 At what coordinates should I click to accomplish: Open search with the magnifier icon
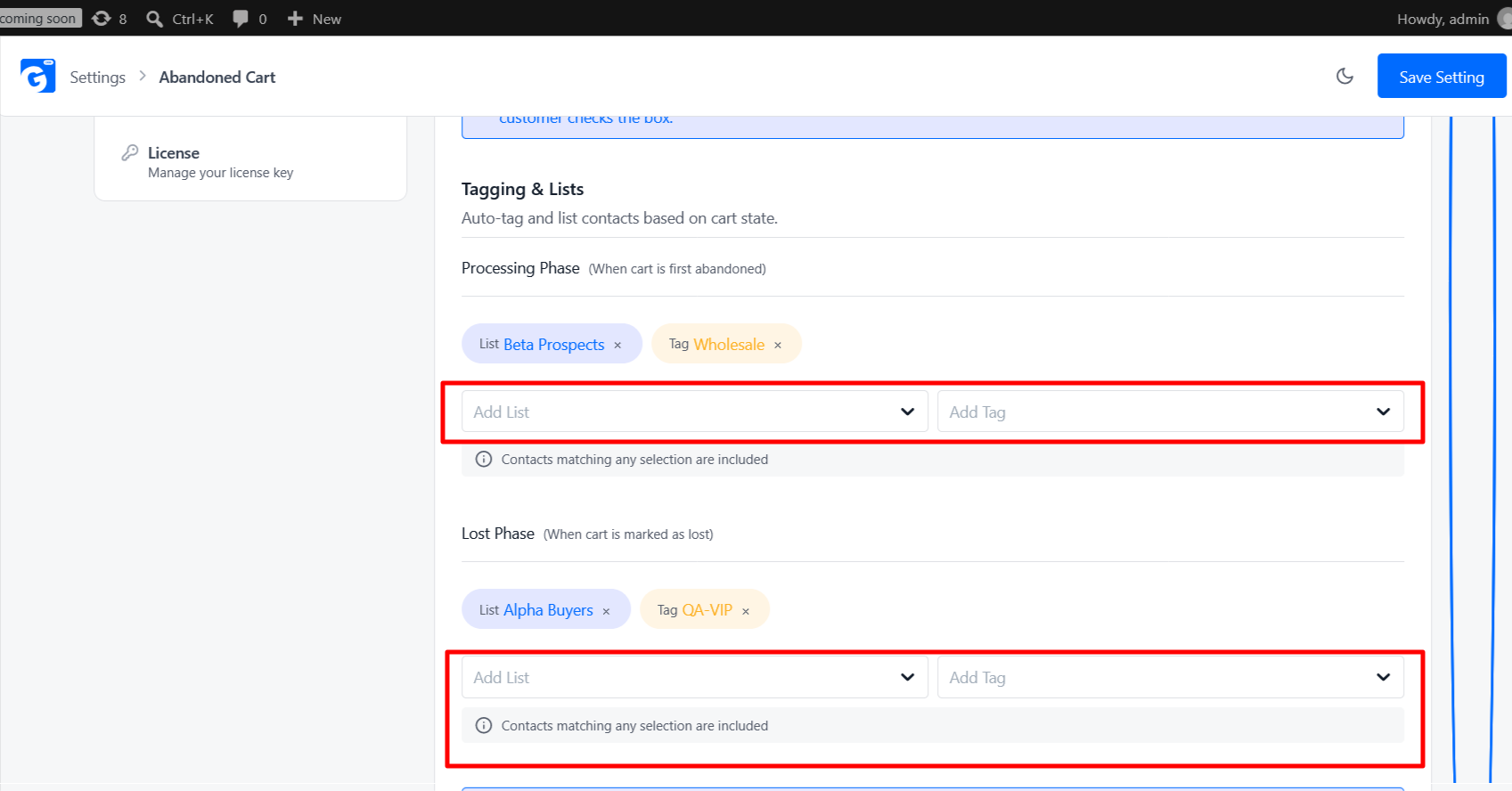click(x=154, y=19)
